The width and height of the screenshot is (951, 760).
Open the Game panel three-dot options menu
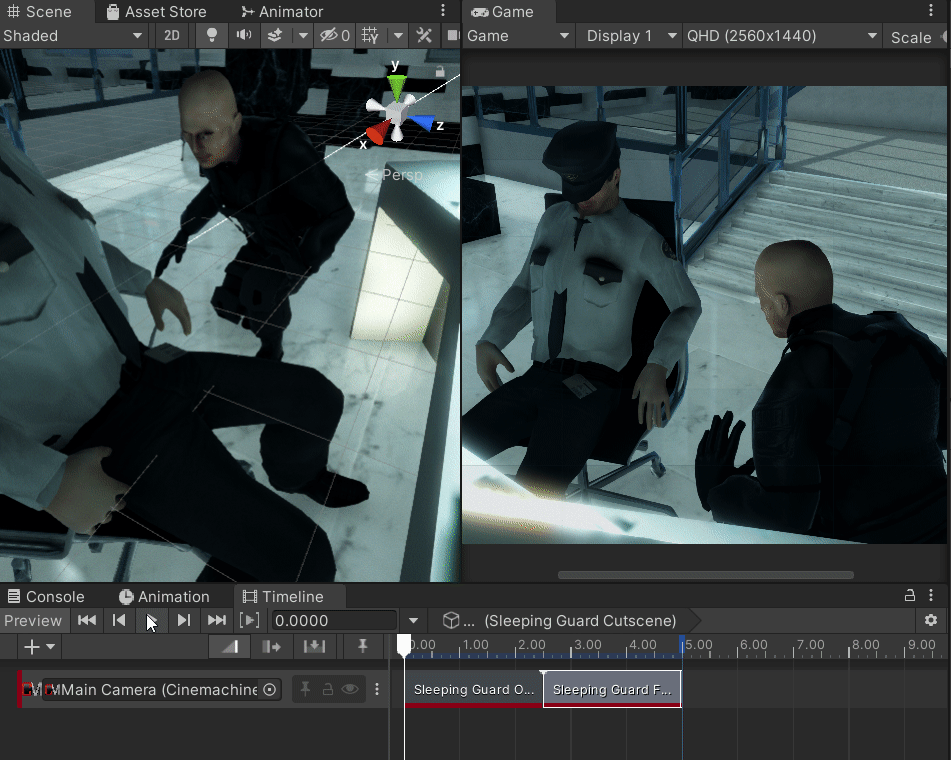pos(931,11)
